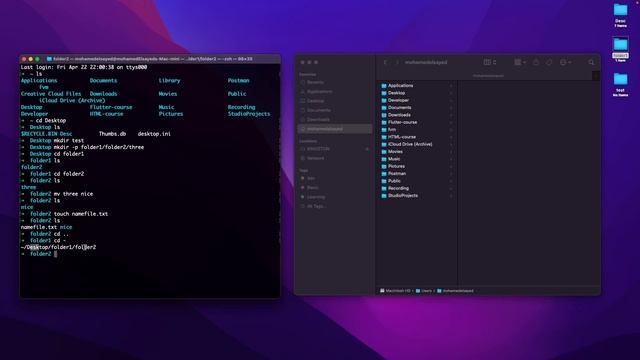
Task: Expand the Applications row chevron
Action: point(451,86)
